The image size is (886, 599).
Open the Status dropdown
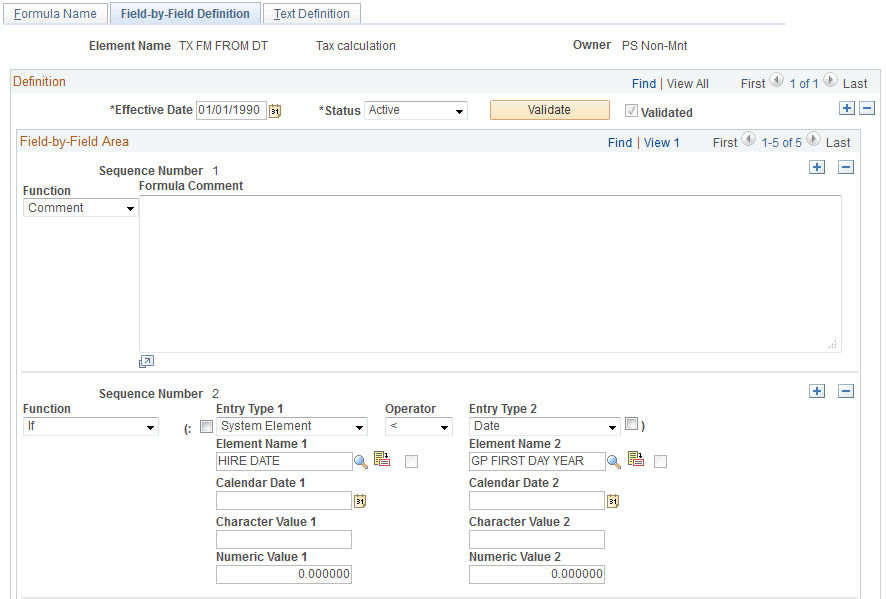coord(416,110)
